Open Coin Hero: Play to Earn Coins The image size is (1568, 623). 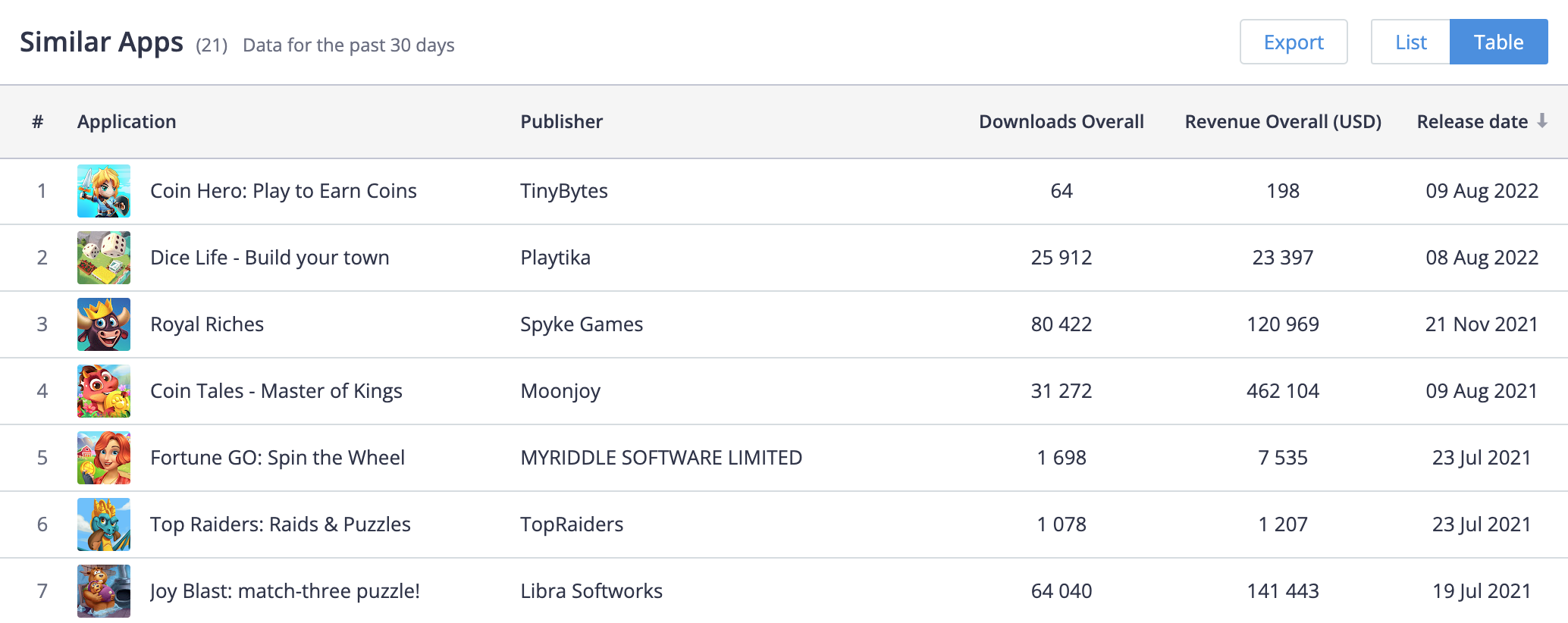tap(284, 191)
